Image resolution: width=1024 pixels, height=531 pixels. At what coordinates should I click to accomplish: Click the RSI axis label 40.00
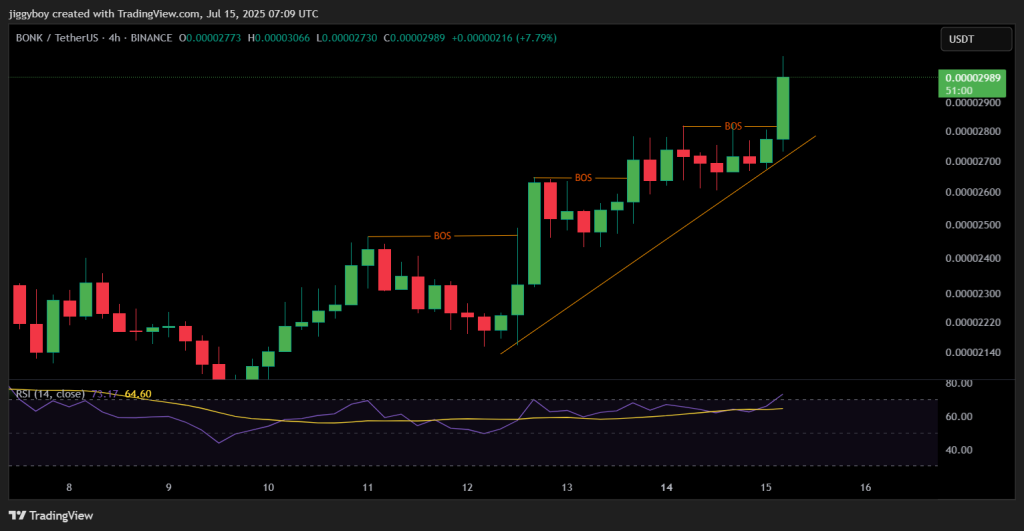(x=959, y=449)
